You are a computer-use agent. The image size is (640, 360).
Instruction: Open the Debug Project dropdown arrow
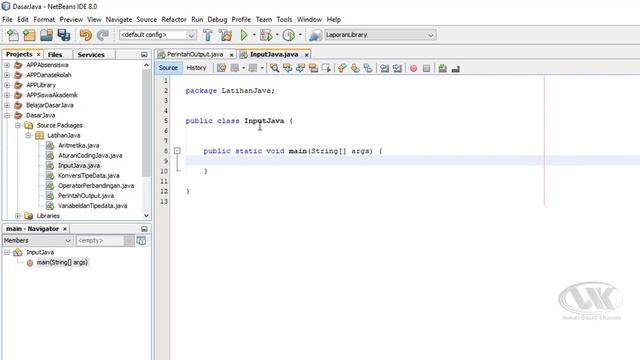277,35
